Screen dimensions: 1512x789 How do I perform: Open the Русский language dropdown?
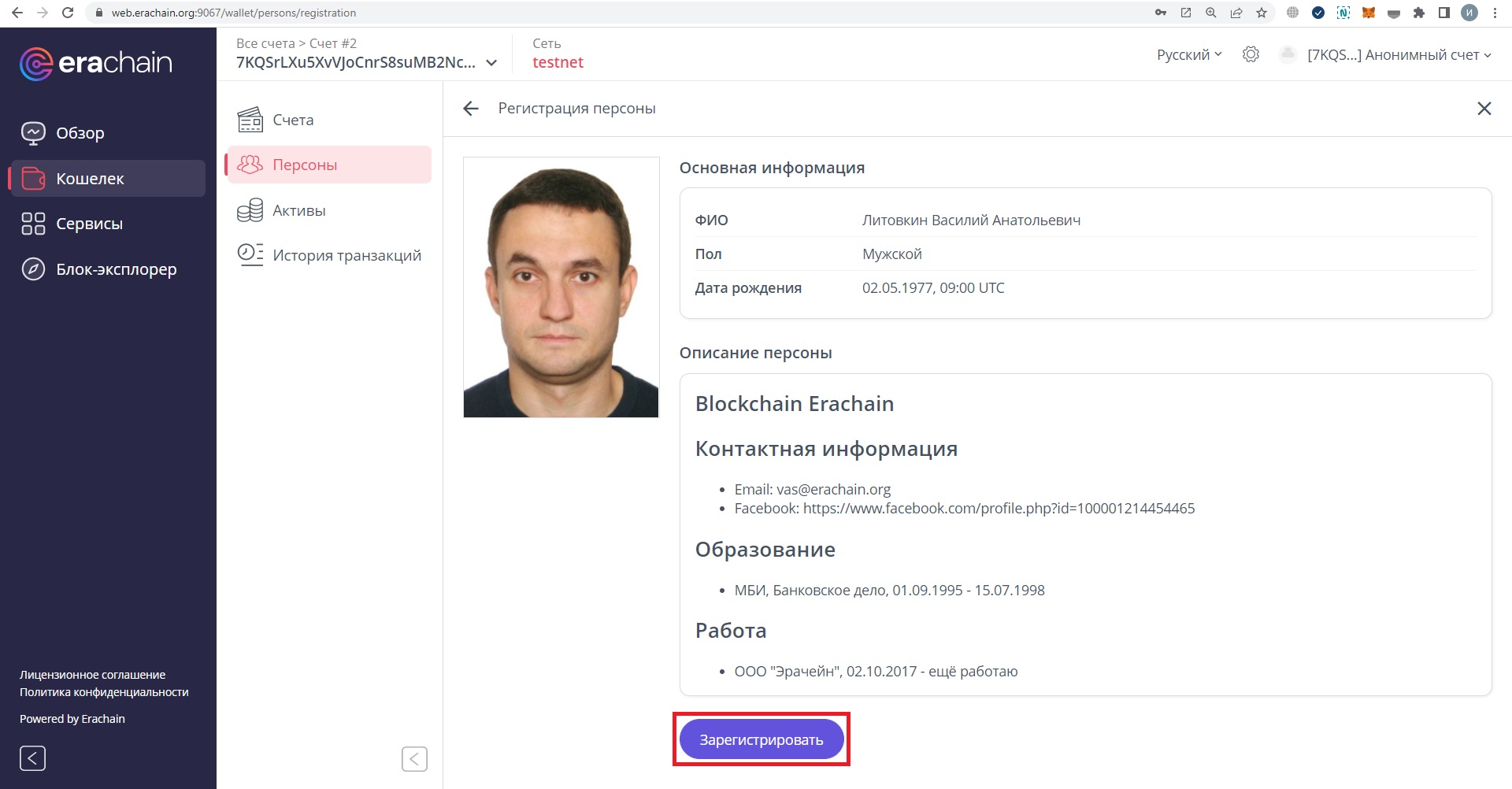point(1188,54)
